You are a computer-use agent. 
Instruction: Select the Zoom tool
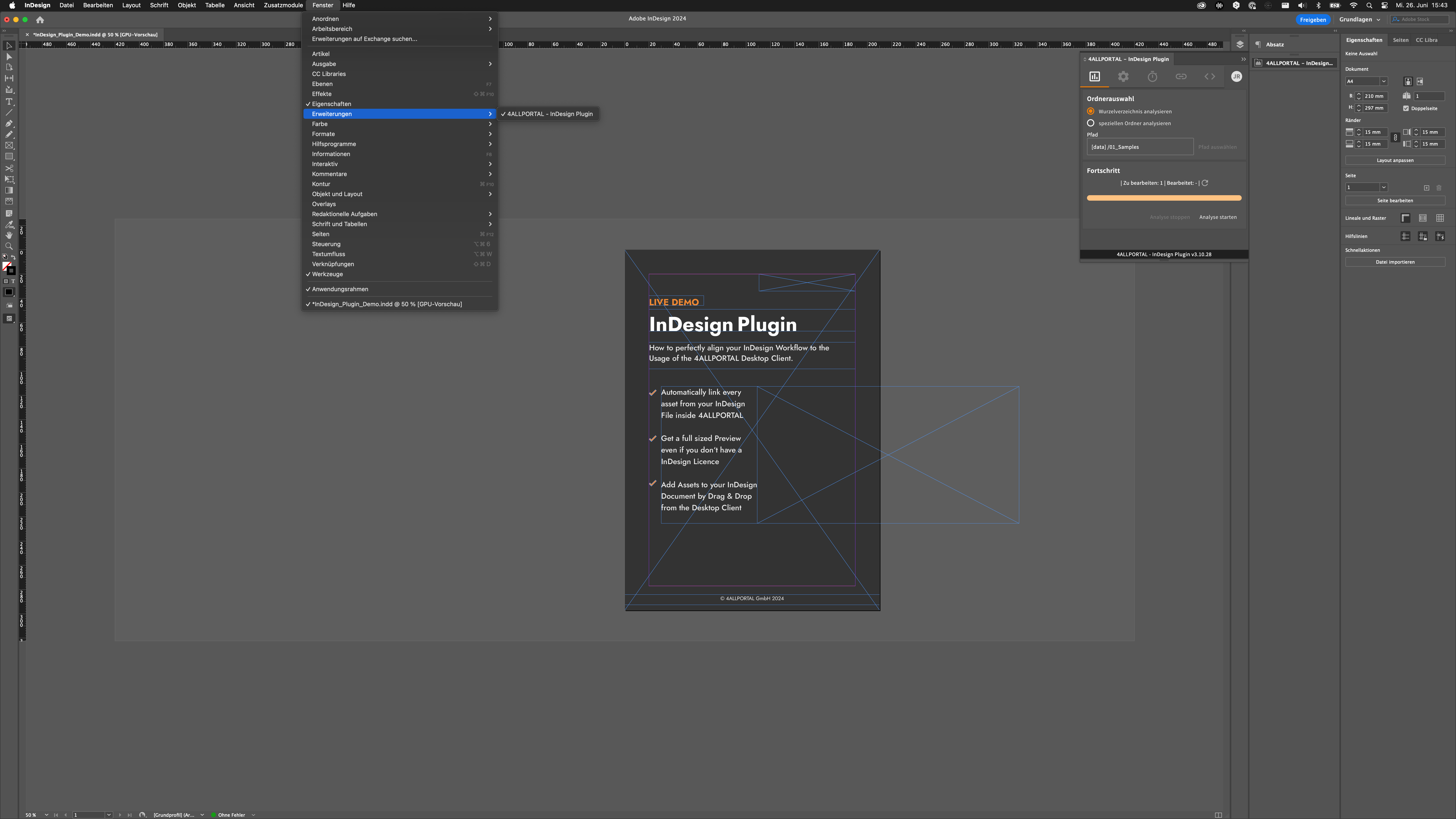pyautogui.click(x=9, y=246)
